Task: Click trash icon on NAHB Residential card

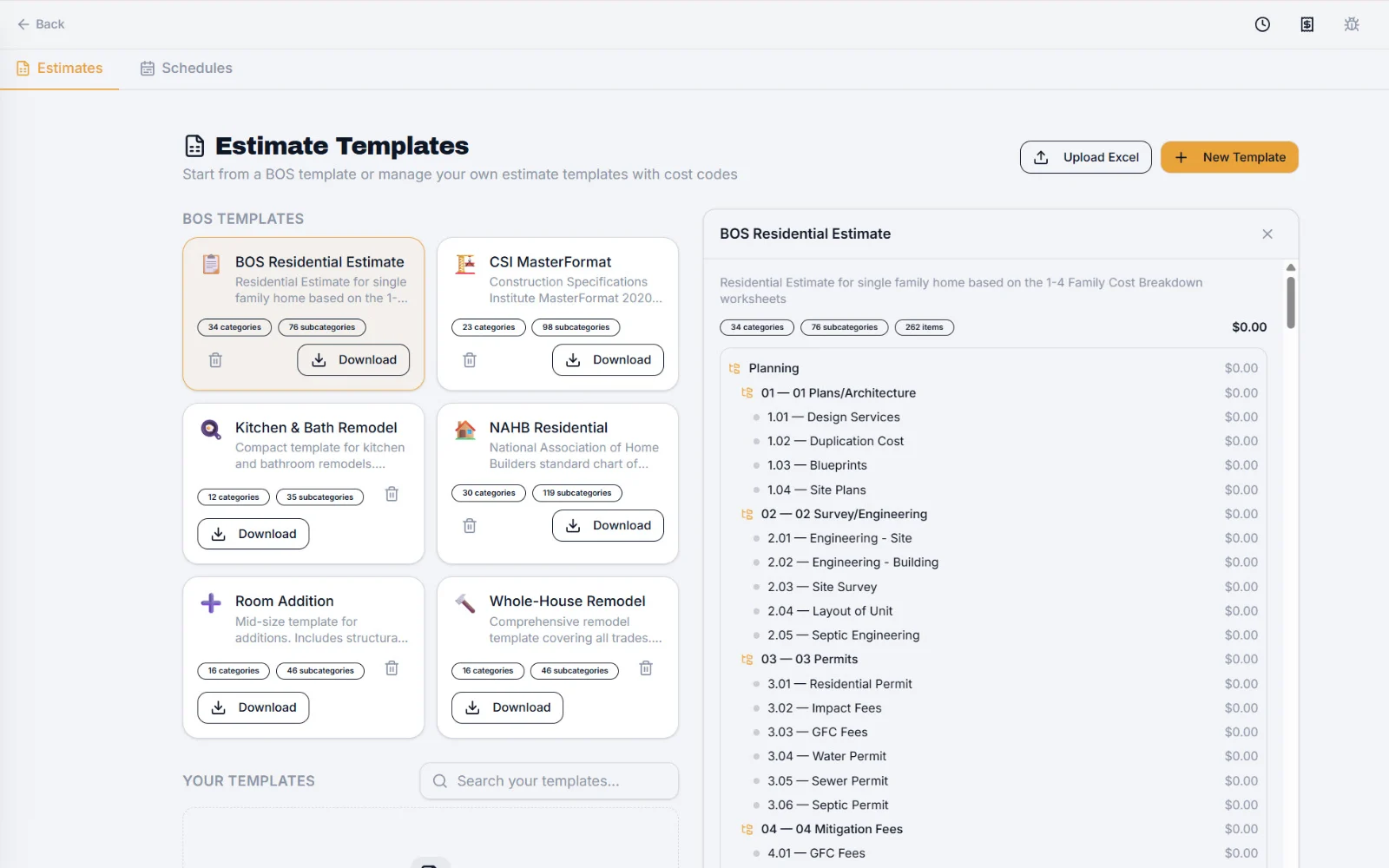Action: (x=470, y=525)
